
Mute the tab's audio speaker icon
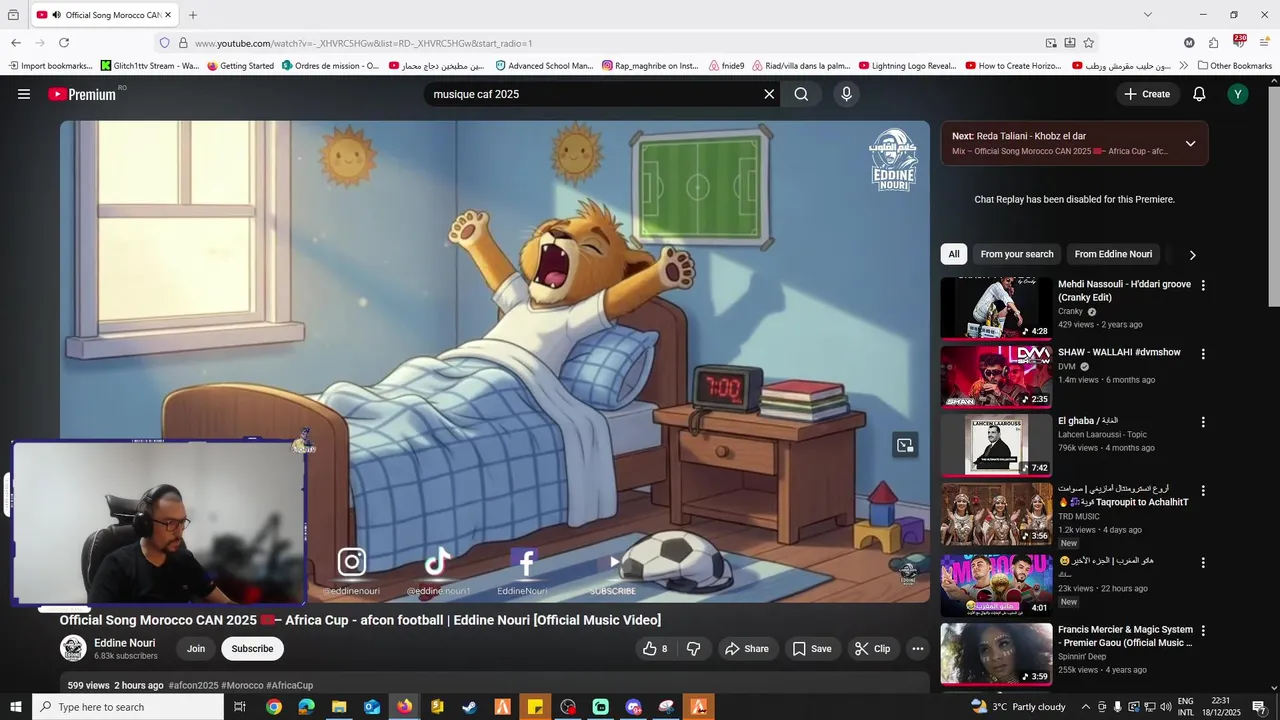57,15
